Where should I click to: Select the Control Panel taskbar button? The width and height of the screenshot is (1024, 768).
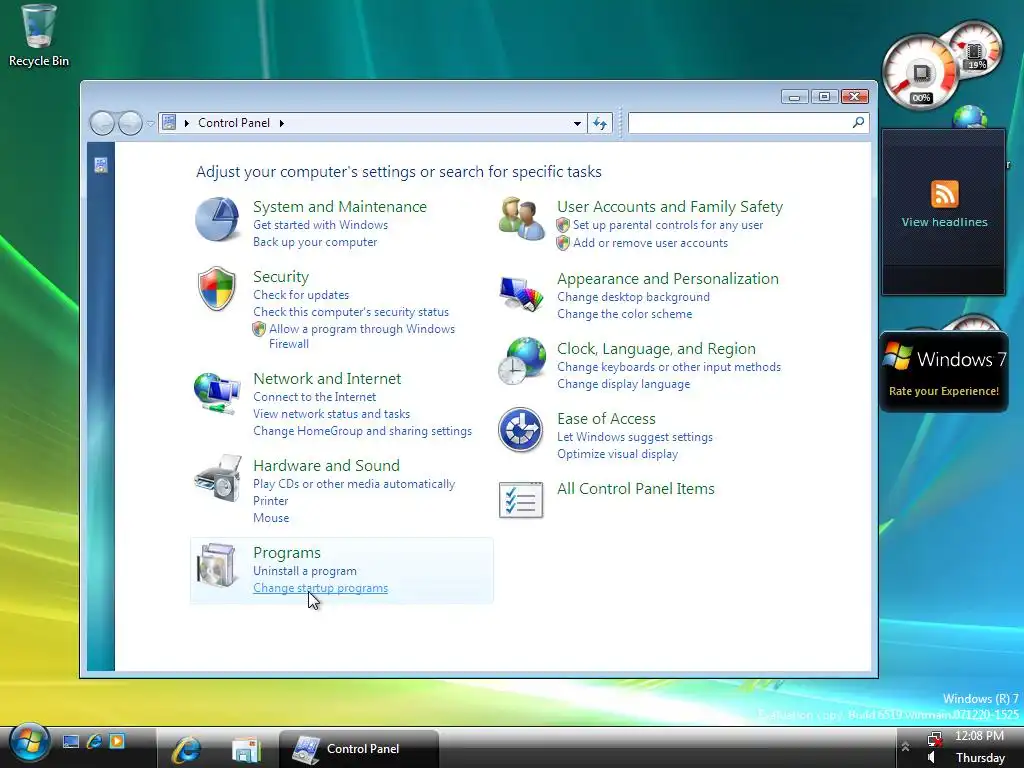359,748
